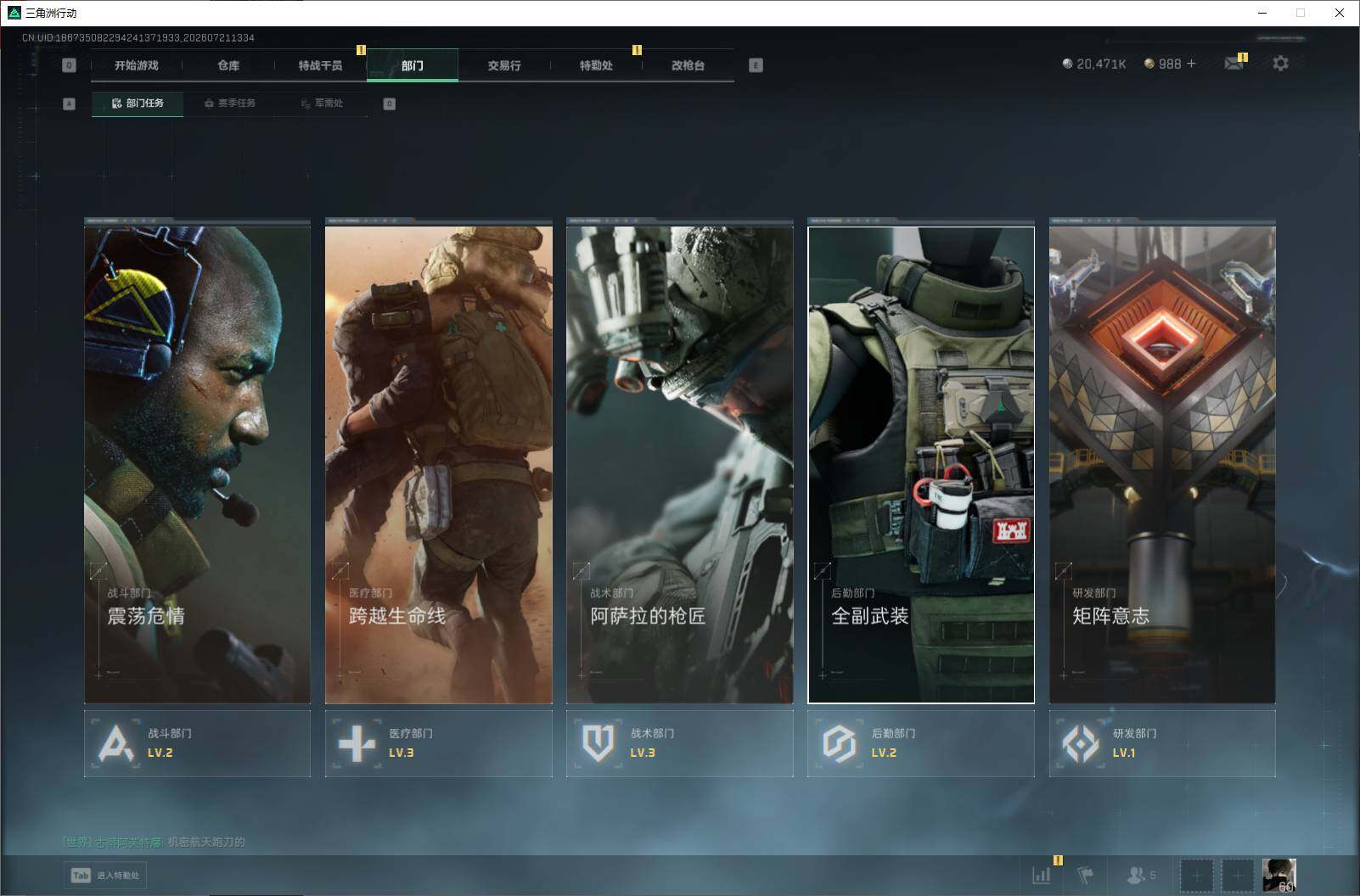
Task: Select the 军需处 sub-tab
Action: tap(323, 104)
